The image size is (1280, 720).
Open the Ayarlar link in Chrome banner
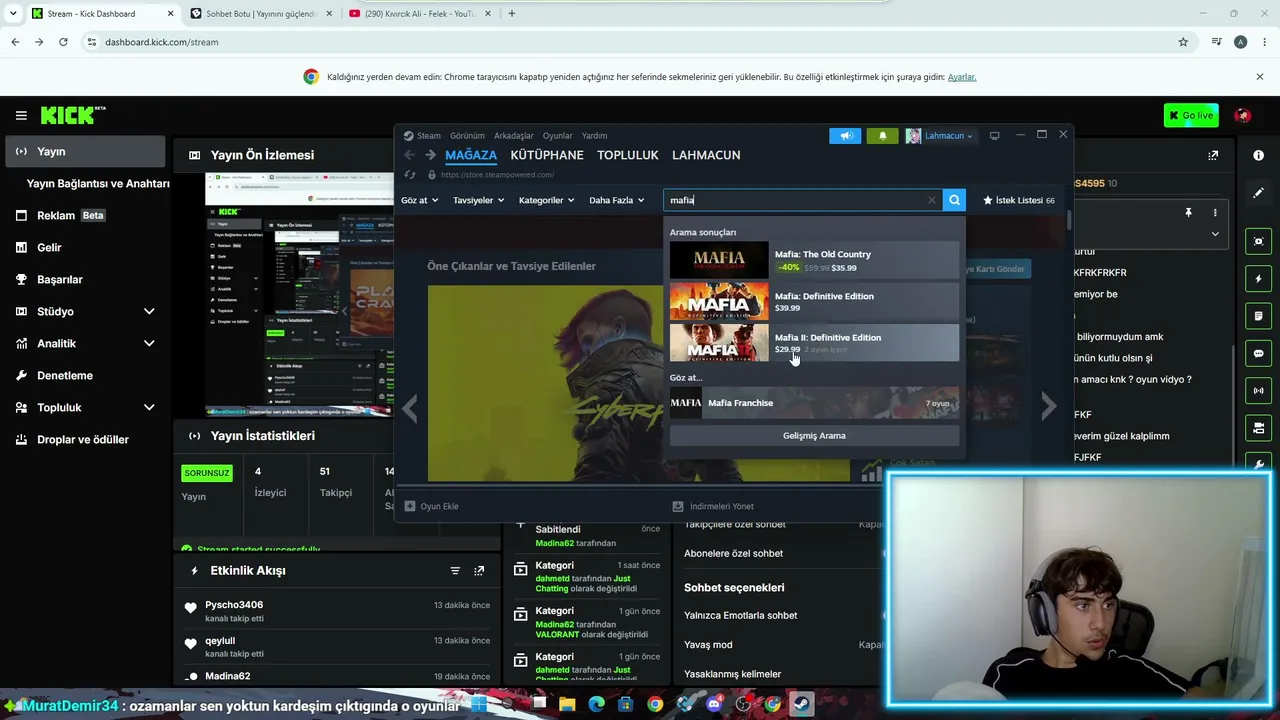962,77
